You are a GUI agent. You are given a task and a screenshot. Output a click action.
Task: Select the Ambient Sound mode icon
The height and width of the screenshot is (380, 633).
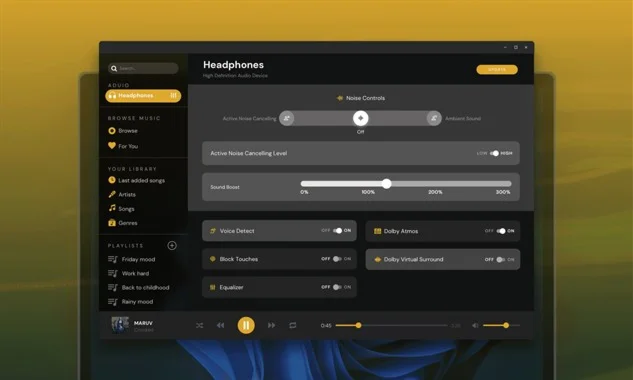coord(434,118)
